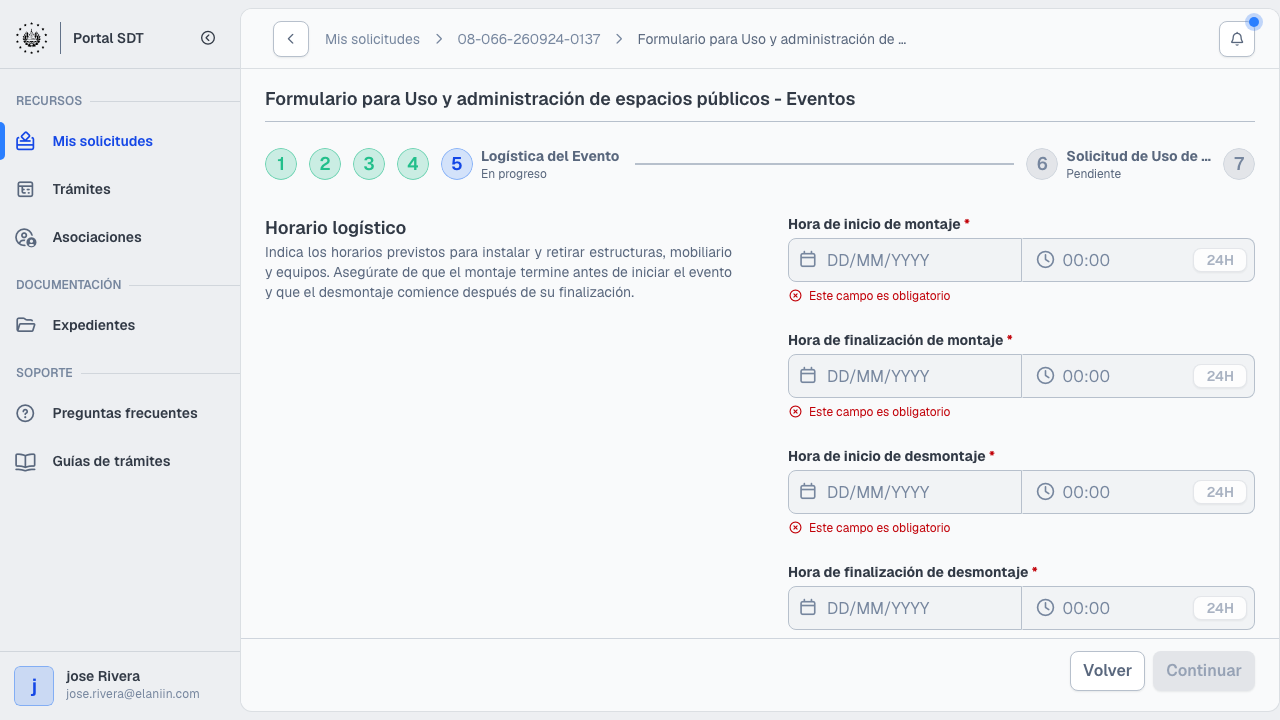Open Guías de trámites in sidebar
Viewport: 1280px width, 720px height.
click(120, 461)
